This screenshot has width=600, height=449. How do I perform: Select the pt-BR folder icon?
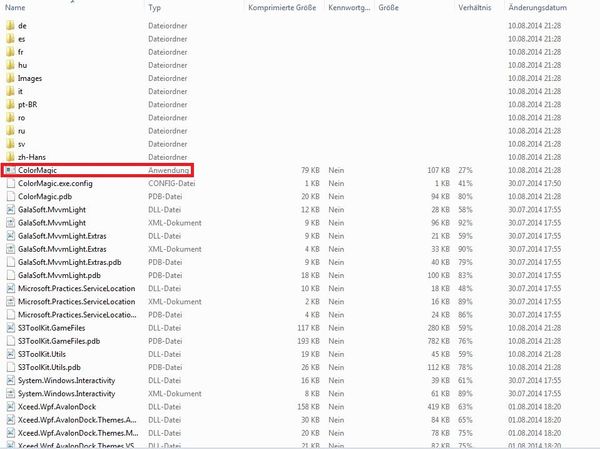point(10,104)
